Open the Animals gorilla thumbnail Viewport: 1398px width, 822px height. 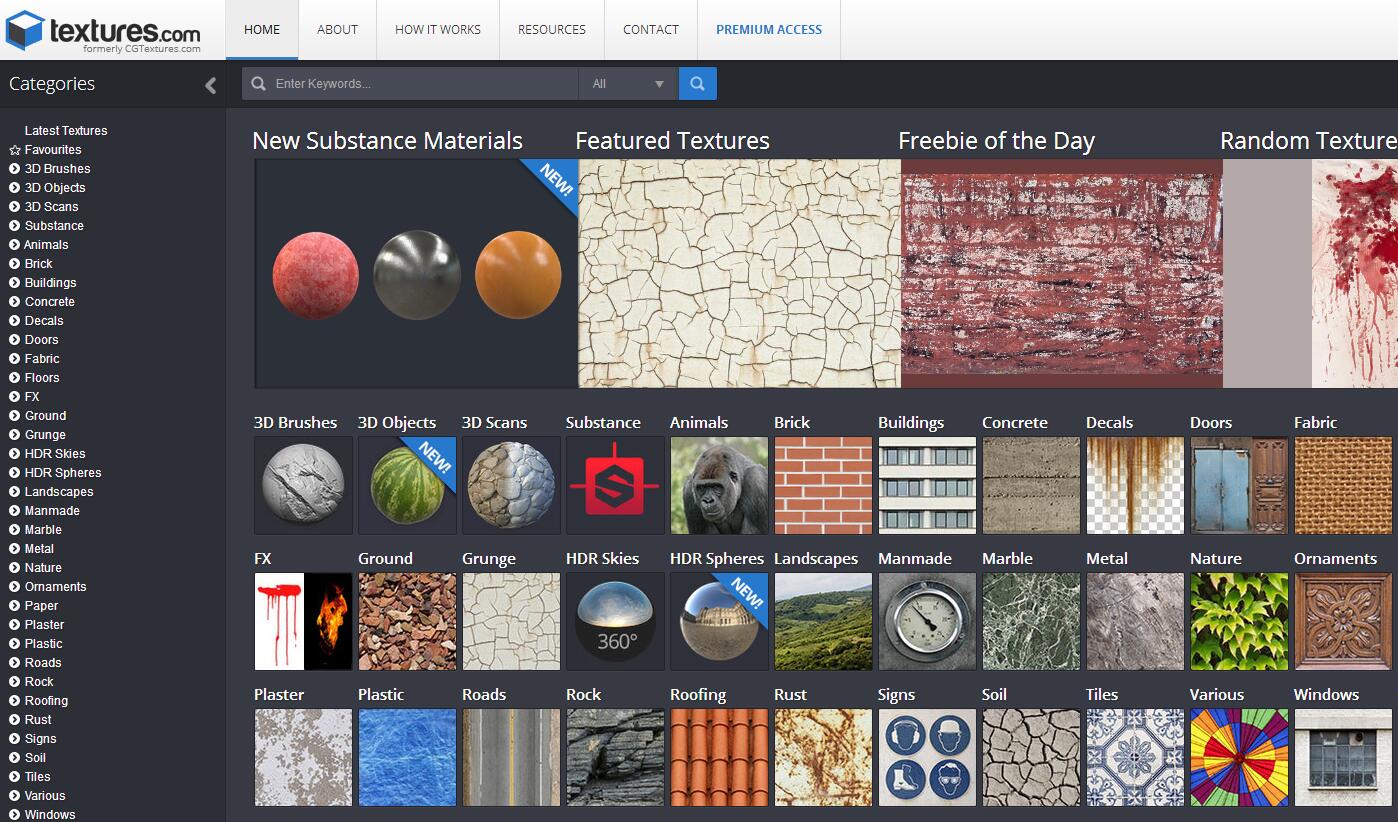point(719,485)
